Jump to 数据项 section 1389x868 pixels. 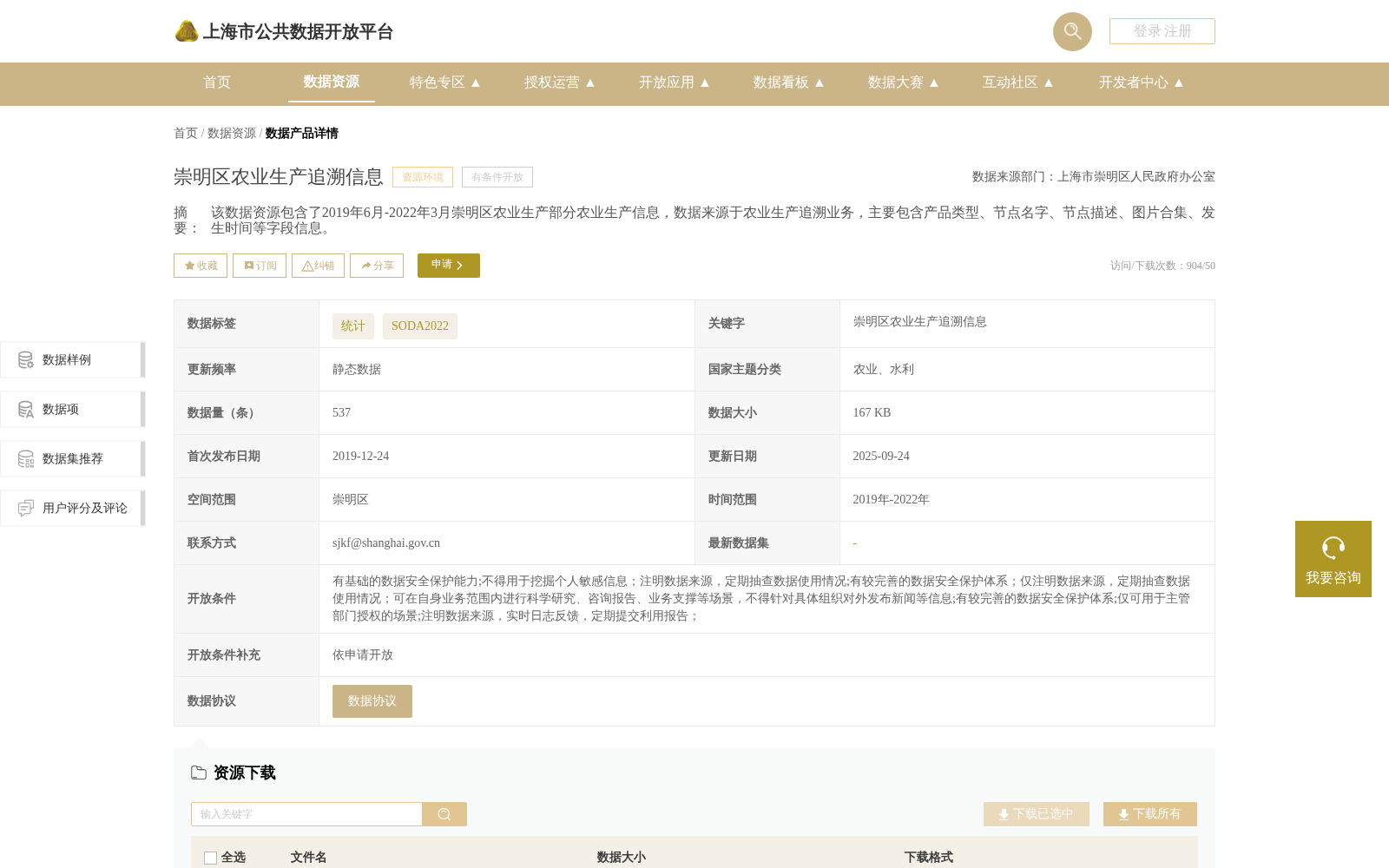point(73,409)
